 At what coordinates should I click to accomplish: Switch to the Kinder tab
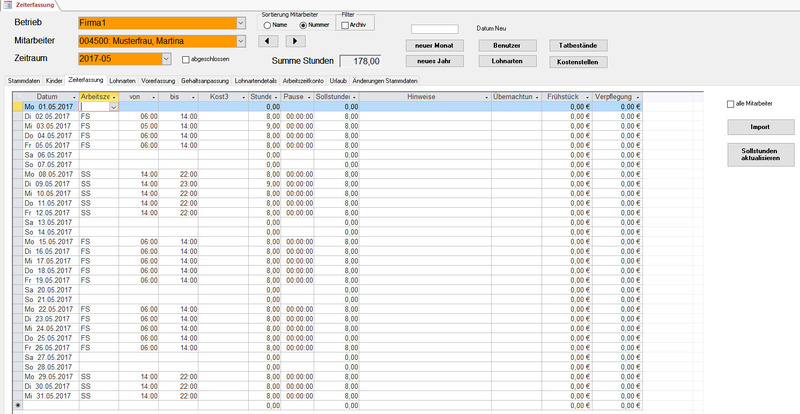tap(55, 81)
